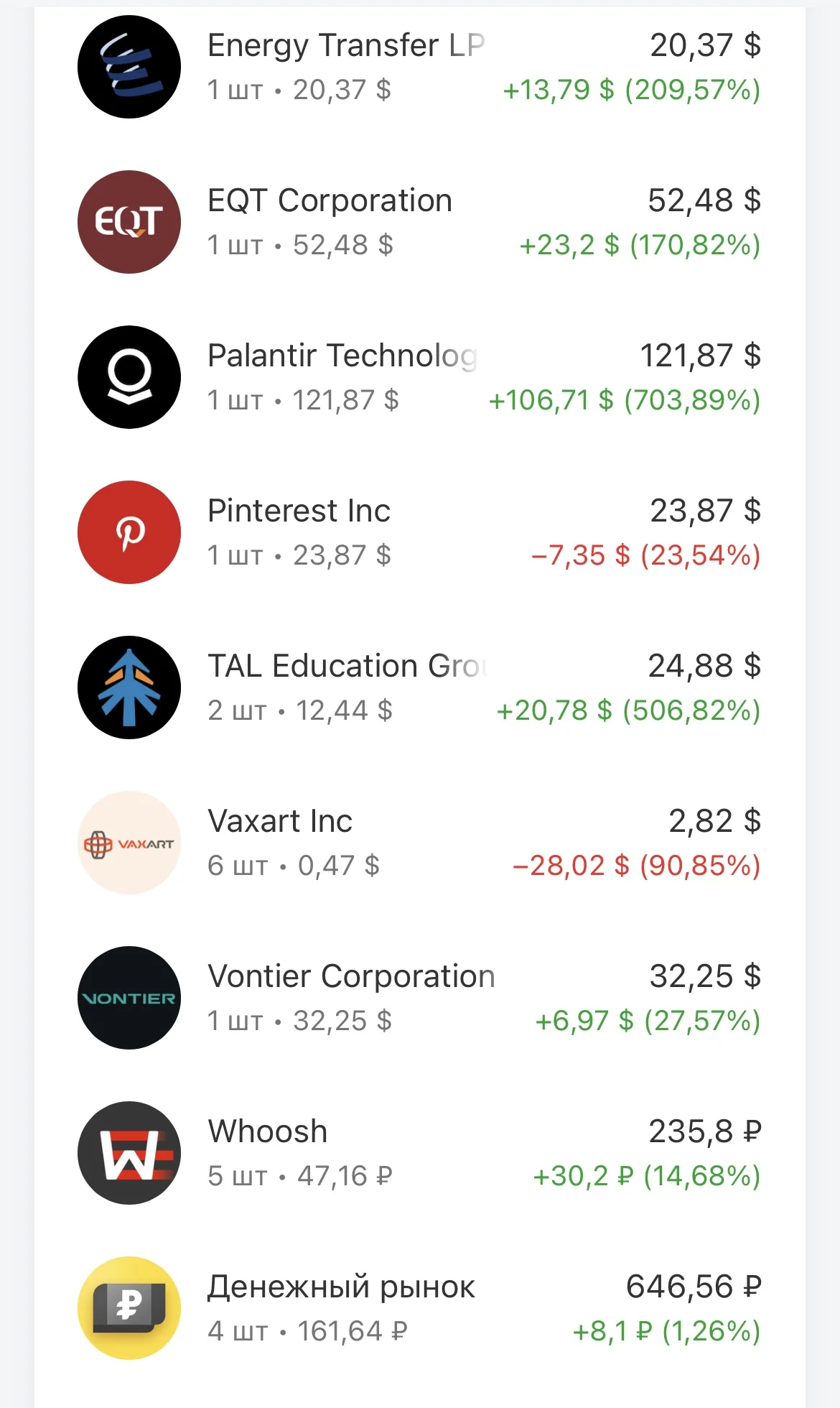Image resolution: width=840 pixels, height=1408 pixels.
Task: Tap the TAL Education tree logo
Action: click(129, 687)
